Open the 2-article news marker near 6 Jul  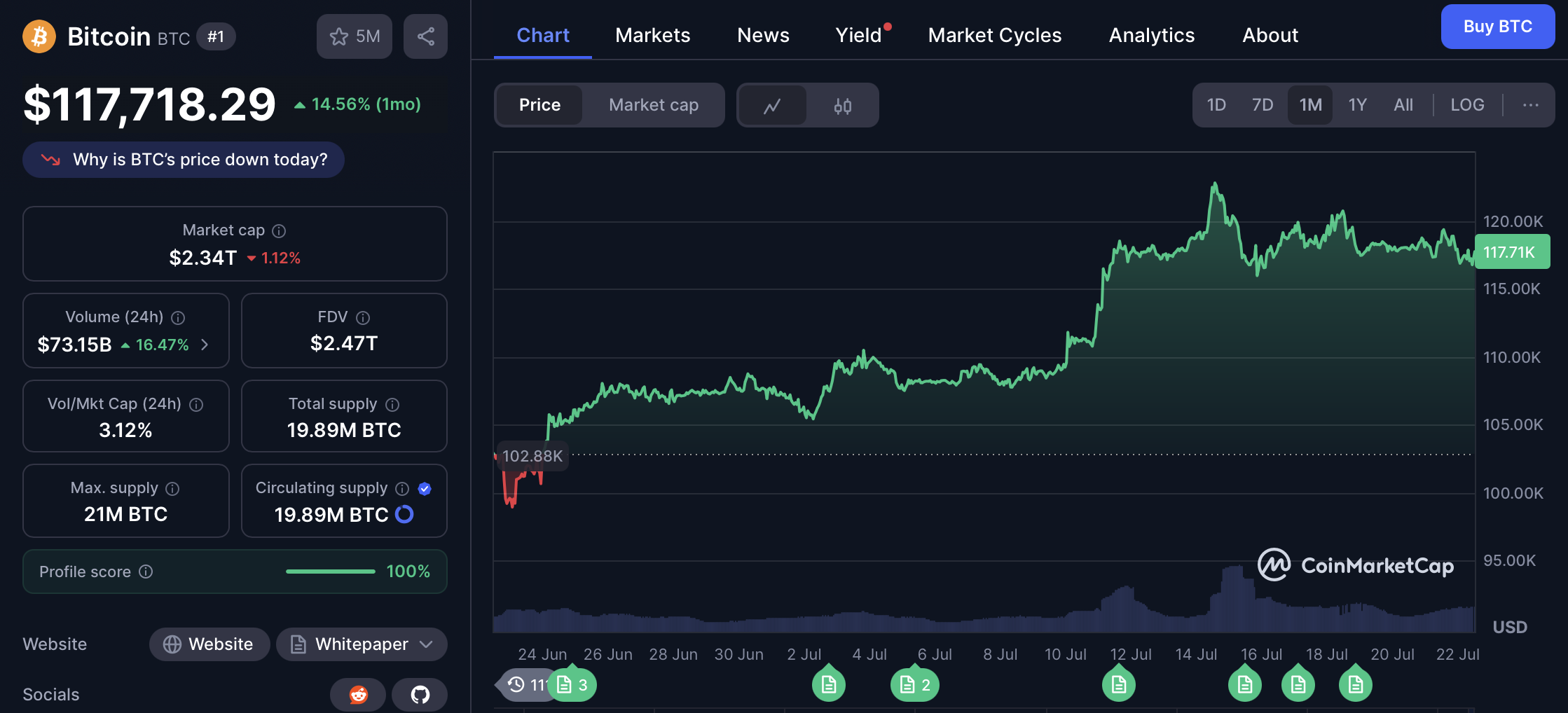point(915,684)
